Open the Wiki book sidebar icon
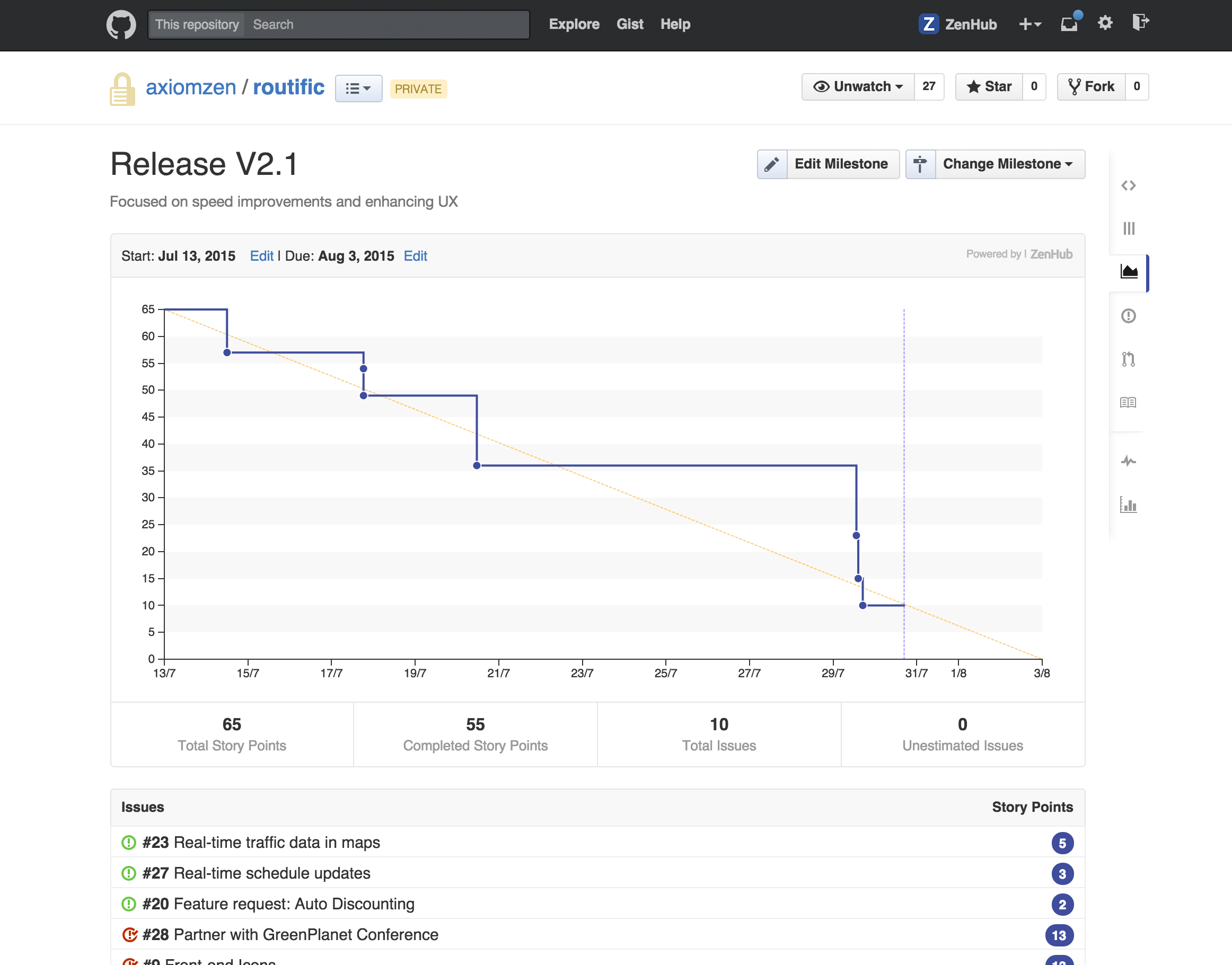 pyautogui.click(x=1128, y=402)
